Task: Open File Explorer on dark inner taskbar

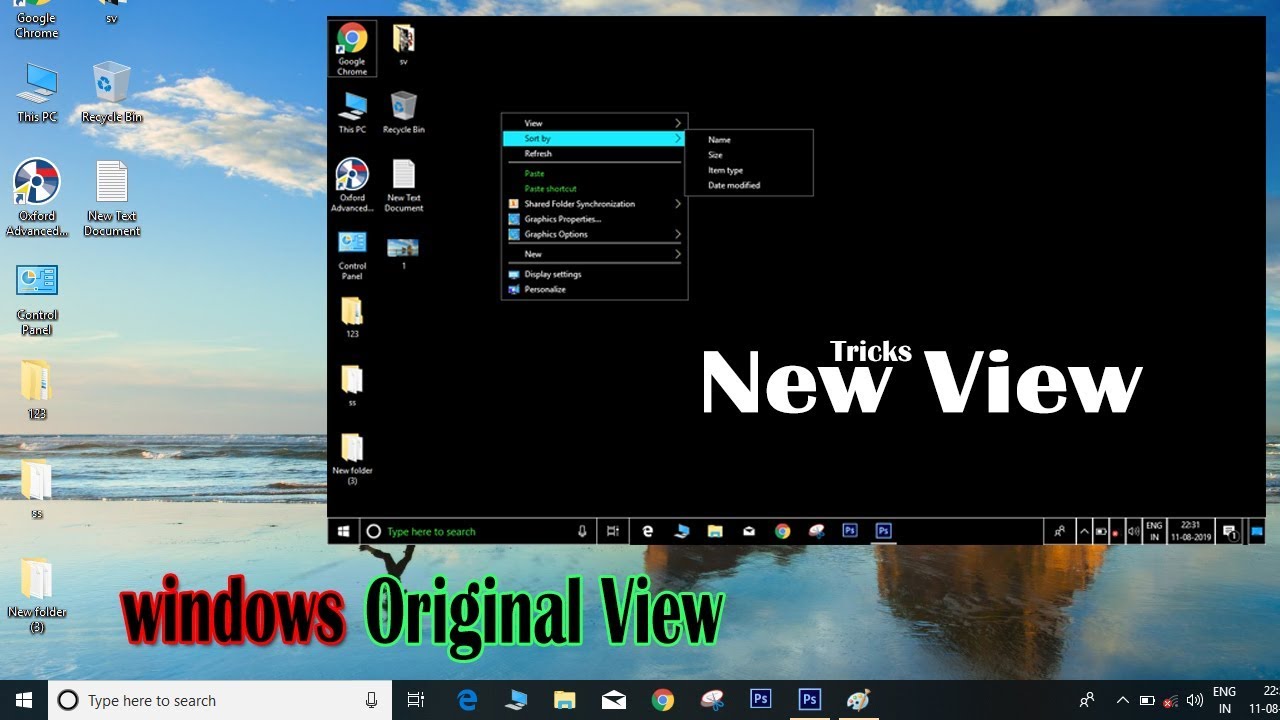Action: [x=715, y=532]
